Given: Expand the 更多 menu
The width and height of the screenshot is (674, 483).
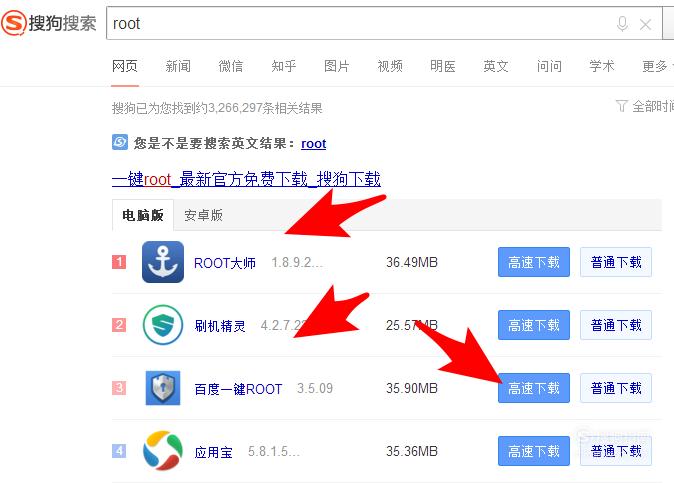Looking at the screenshot, I should click(x=658, y=66).
